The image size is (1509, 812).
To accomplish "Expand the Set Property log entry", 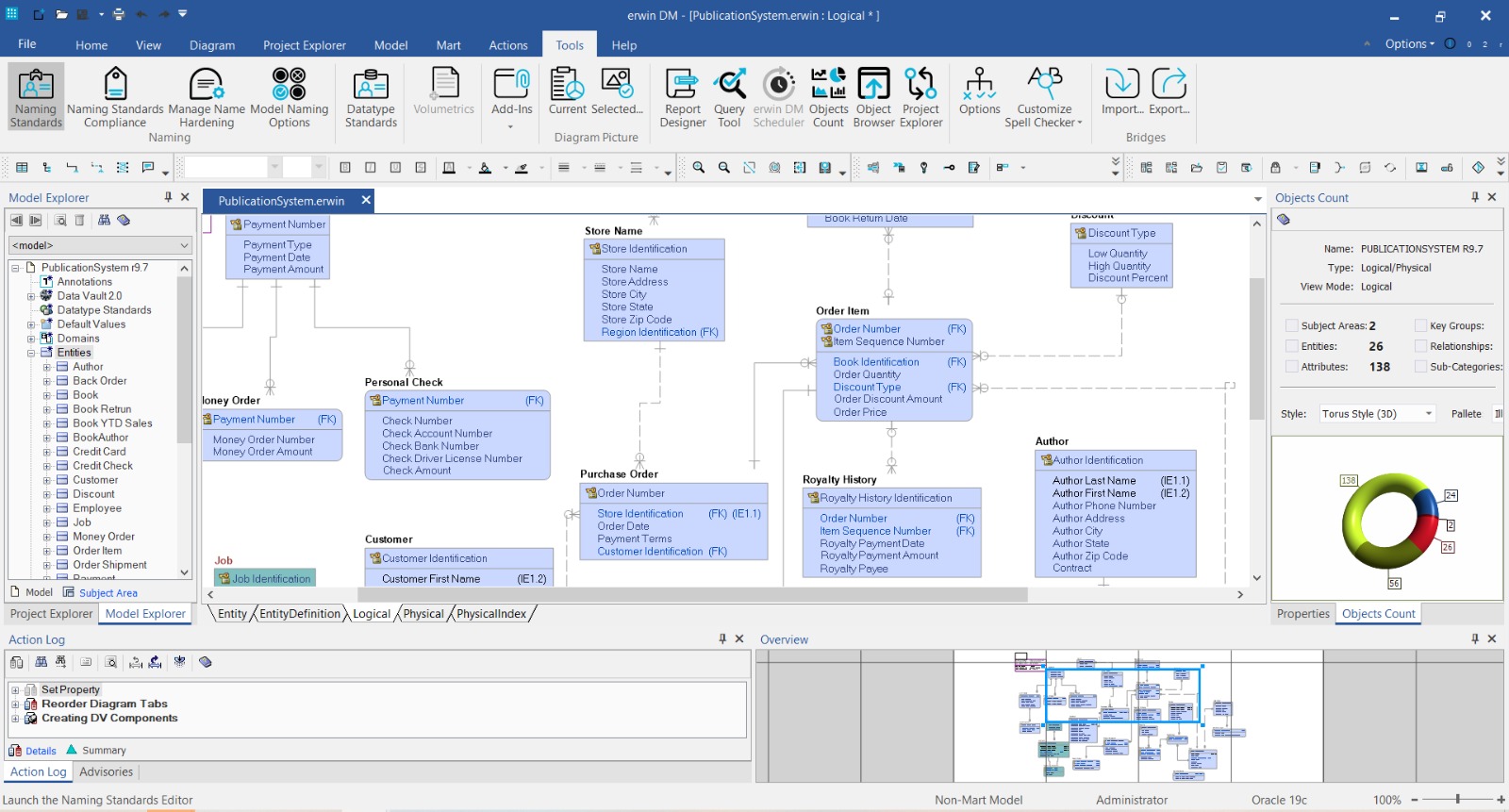I will (15, 690).
